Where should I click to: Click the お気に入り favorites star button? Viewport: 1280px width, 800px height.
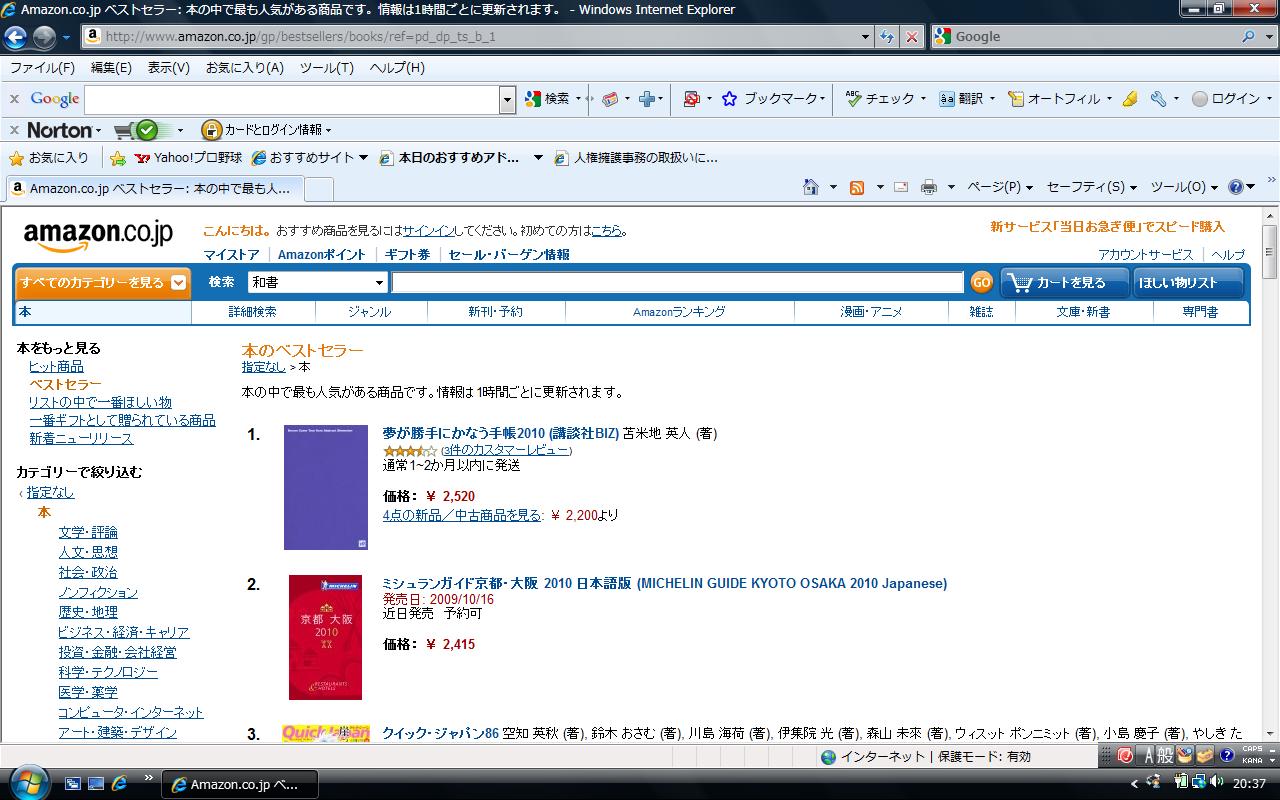click(48, 158)
